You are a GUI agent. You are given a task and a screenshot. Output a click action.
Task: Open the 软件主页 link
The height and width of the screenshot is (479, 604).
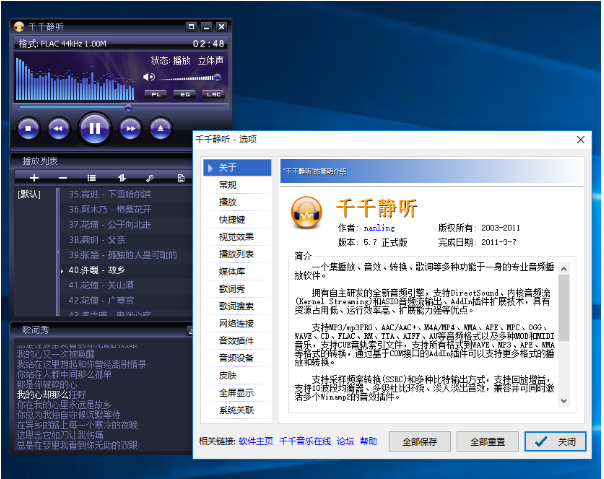pos(256,441)
